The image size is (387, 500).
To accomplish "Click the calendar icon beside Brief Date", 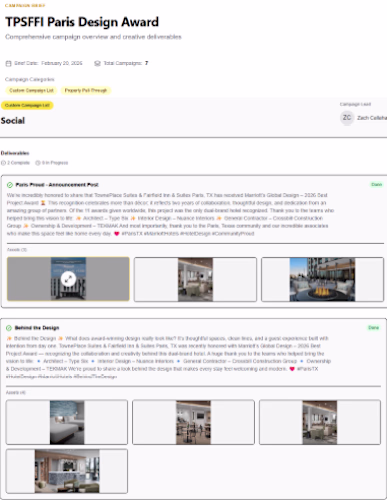I will pos(8,63).
